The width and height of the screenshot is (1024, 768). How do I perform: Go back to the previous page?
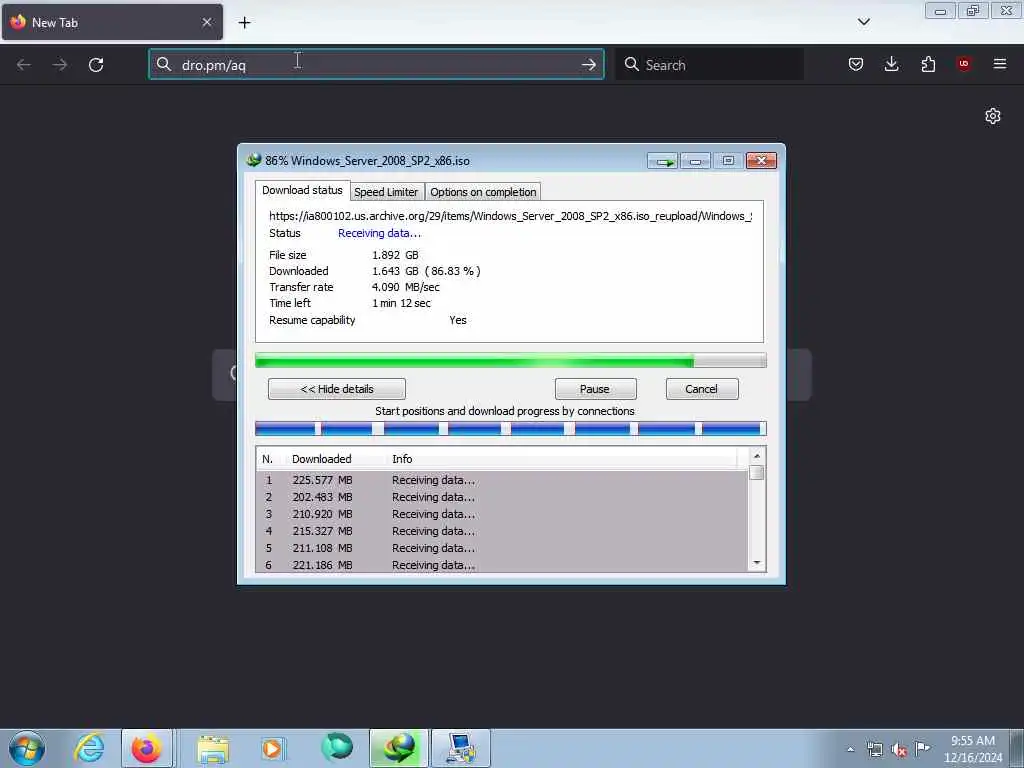click(x=24, y=65)
